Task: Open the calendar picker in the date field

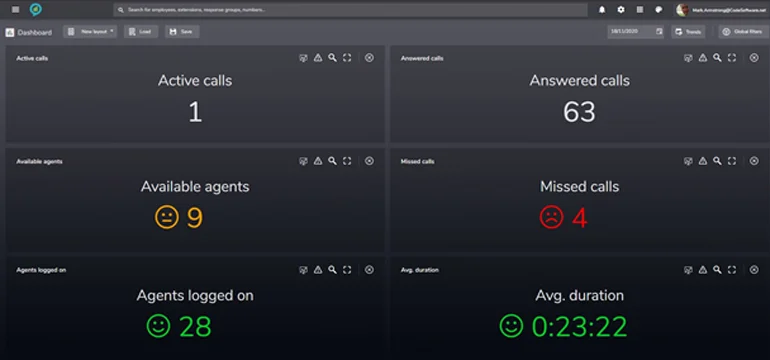Action: click(x=659, y=32)
